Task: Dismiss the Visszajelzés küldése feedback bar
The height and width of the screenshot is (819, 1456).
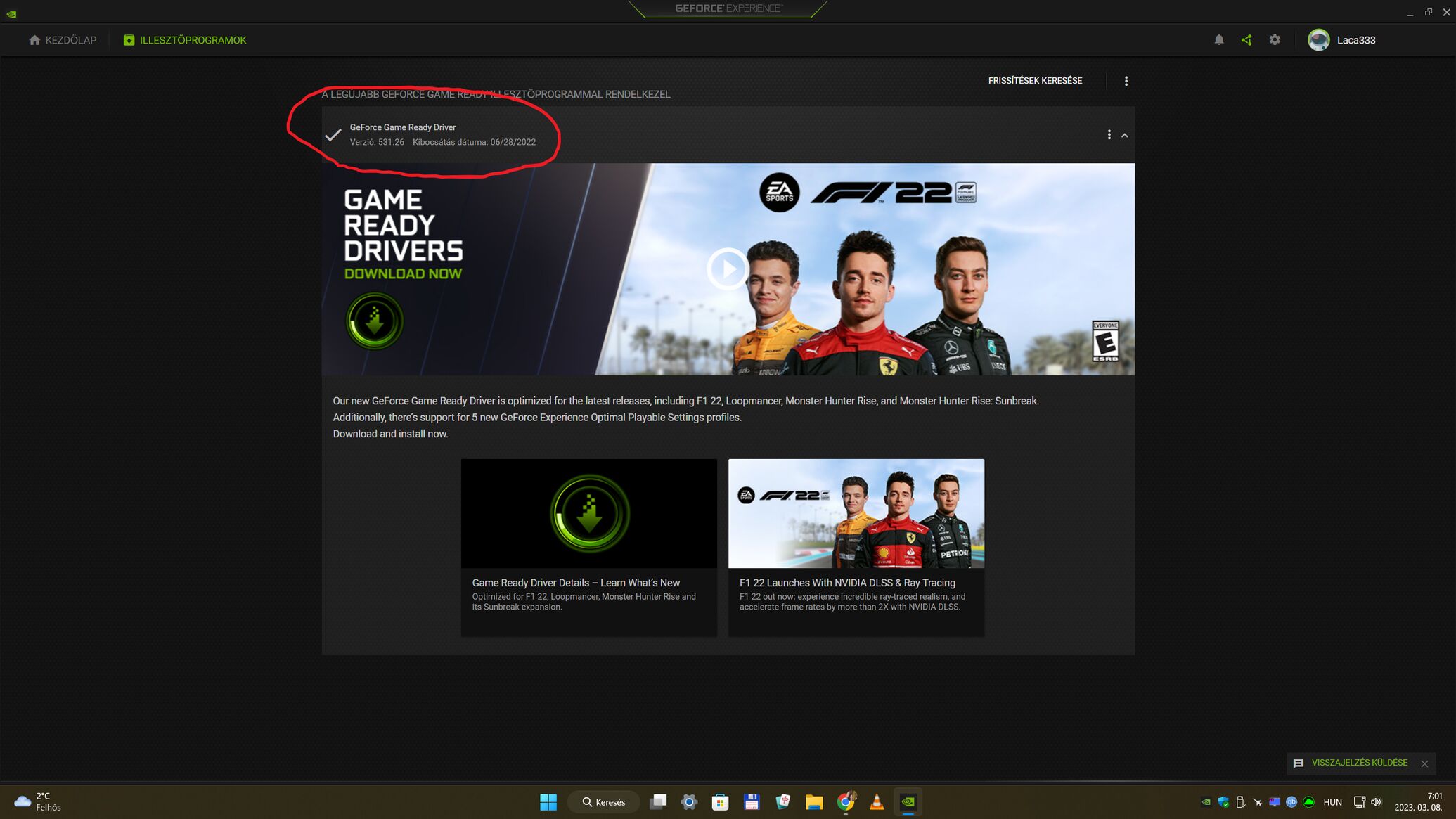Action: pos(1425,763)
